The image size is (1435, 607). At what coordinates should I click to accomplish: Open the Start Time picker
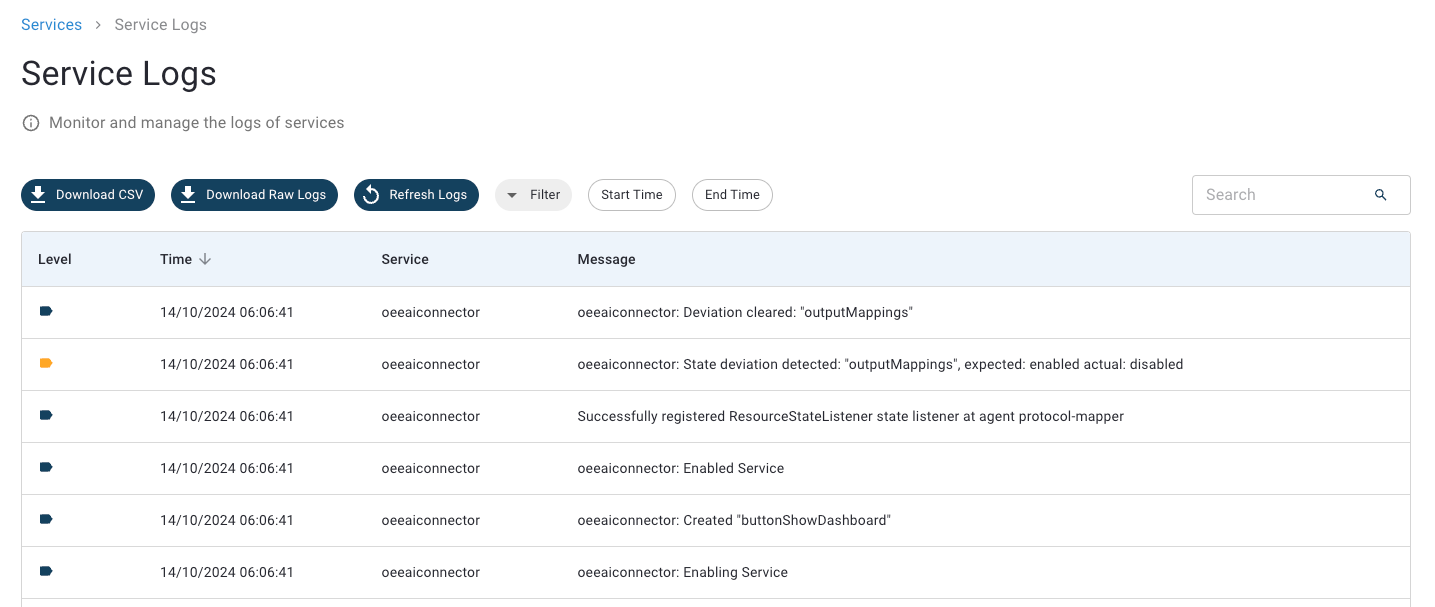631,195
